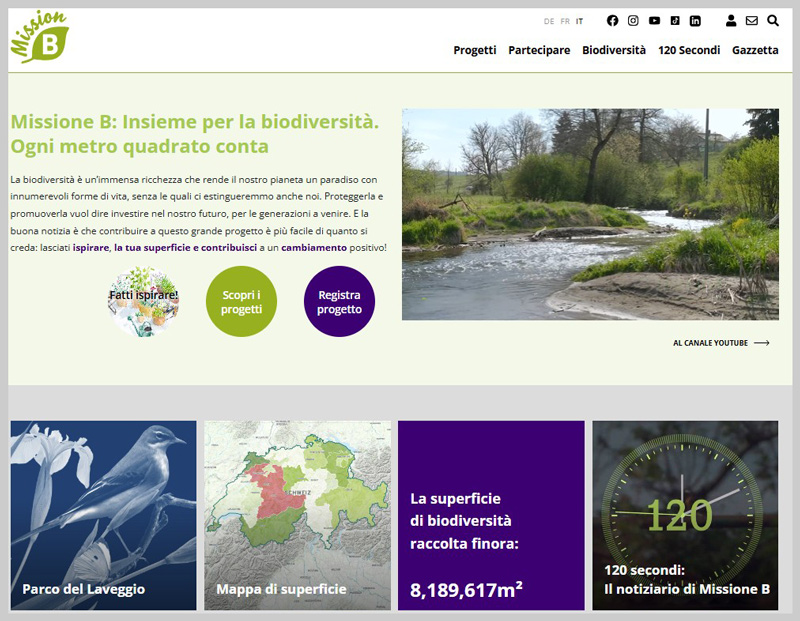800x621 pixels.
Task: Open the Partecipare menu
Action: (x=539, y=50)
